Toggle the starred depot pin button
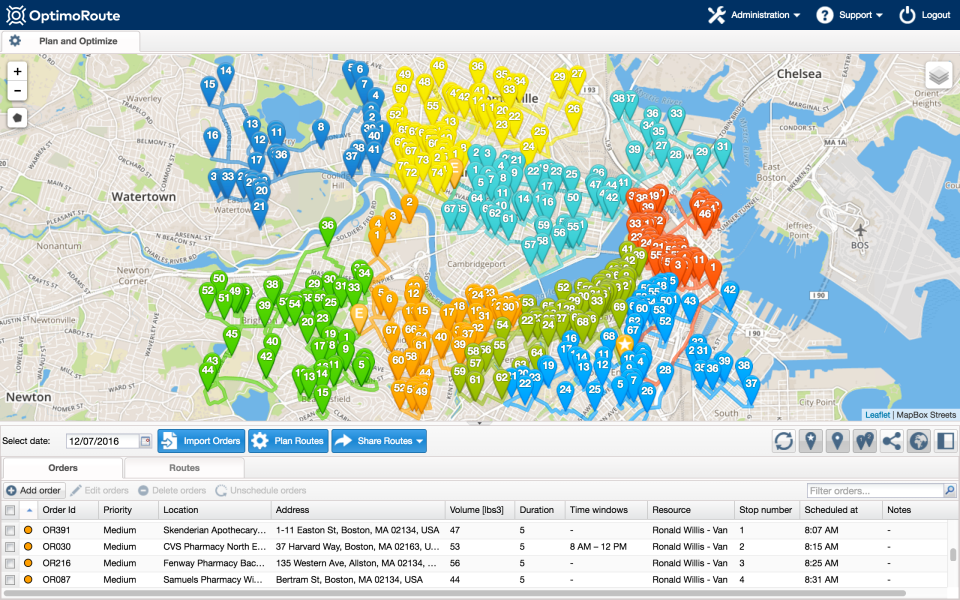The image size is (960, 600). (811, 441)
